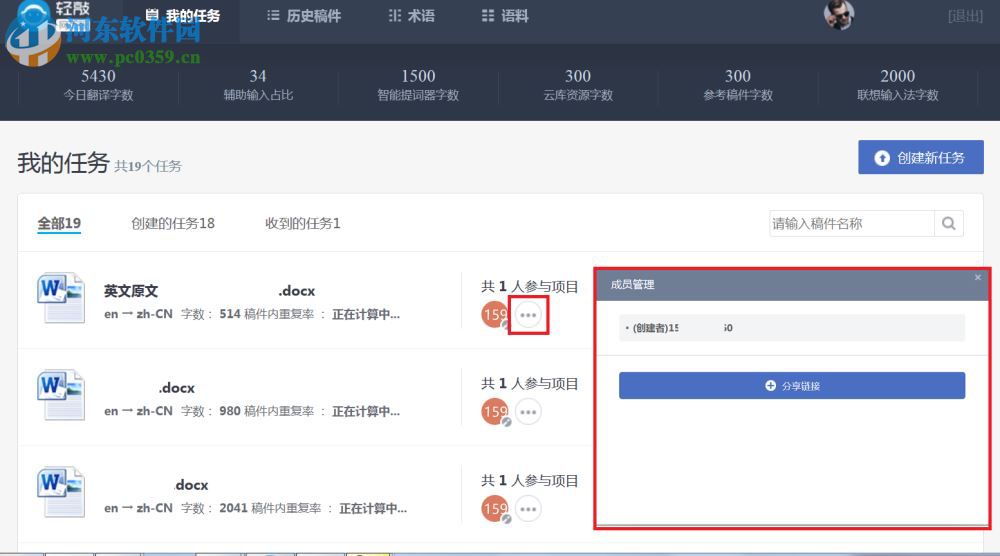Click the 英文原文 file name
Image resolution: width=1000 pixels, height=556 pixels.
tap(131, 291)
